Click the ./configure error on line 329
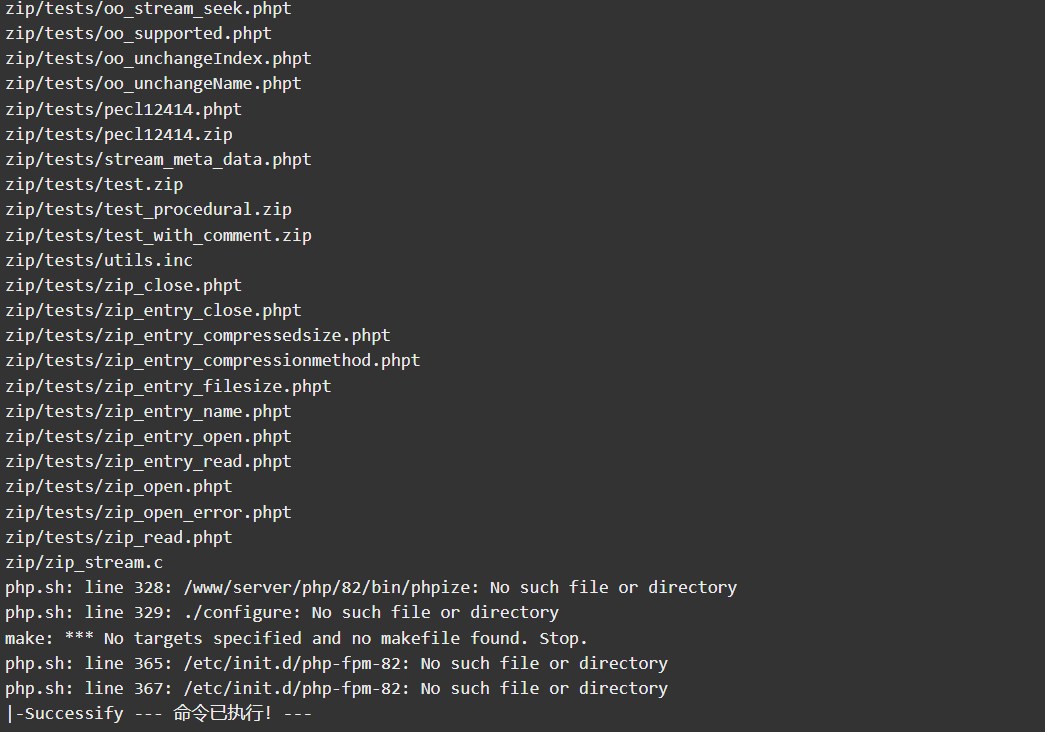 pos(282,613)
